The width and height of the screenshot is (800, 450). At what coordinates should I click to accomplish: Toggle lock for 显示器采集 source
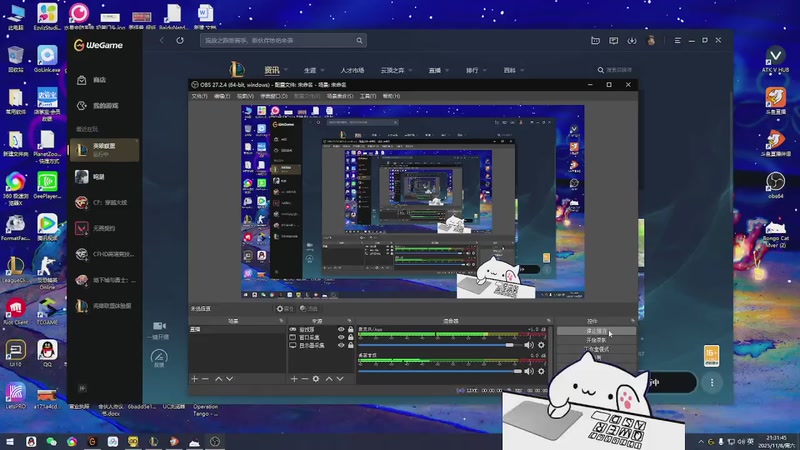pos(351,345)
